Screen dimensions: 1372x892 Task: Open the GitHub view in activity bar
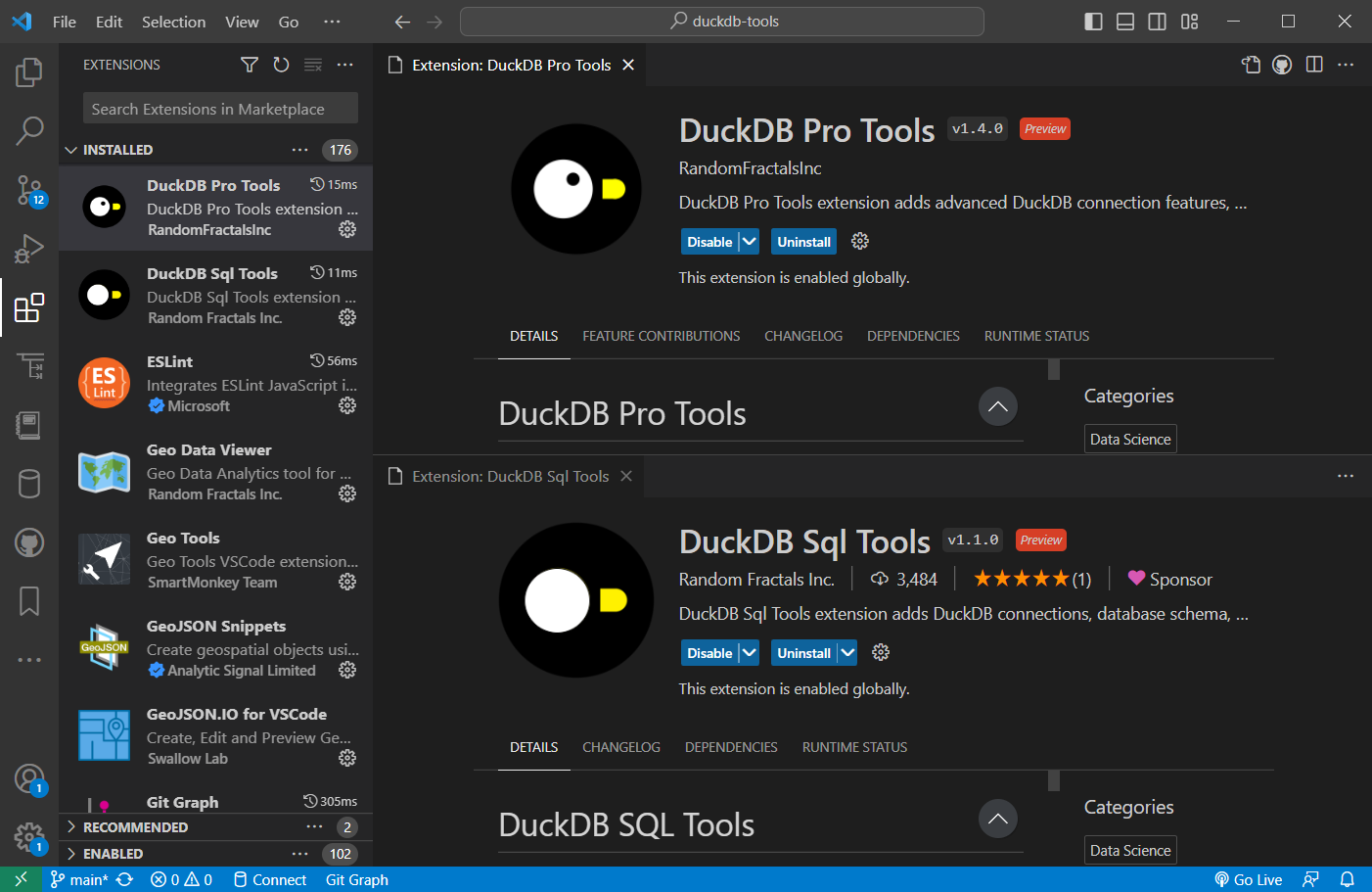[x=29, y=542]
